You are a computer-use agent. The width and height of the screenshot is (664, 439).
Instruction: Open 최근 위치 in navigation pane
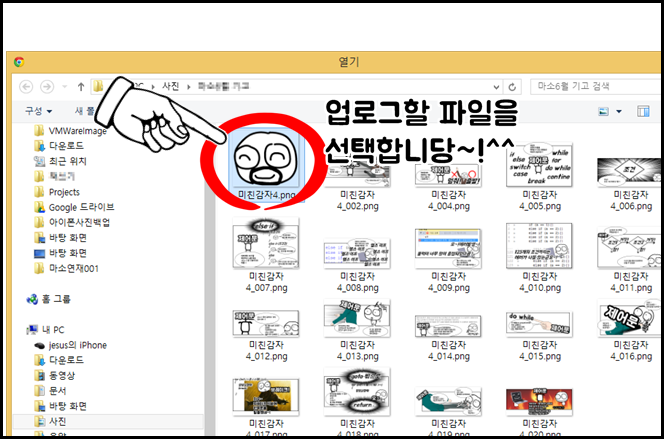[60, 161]
